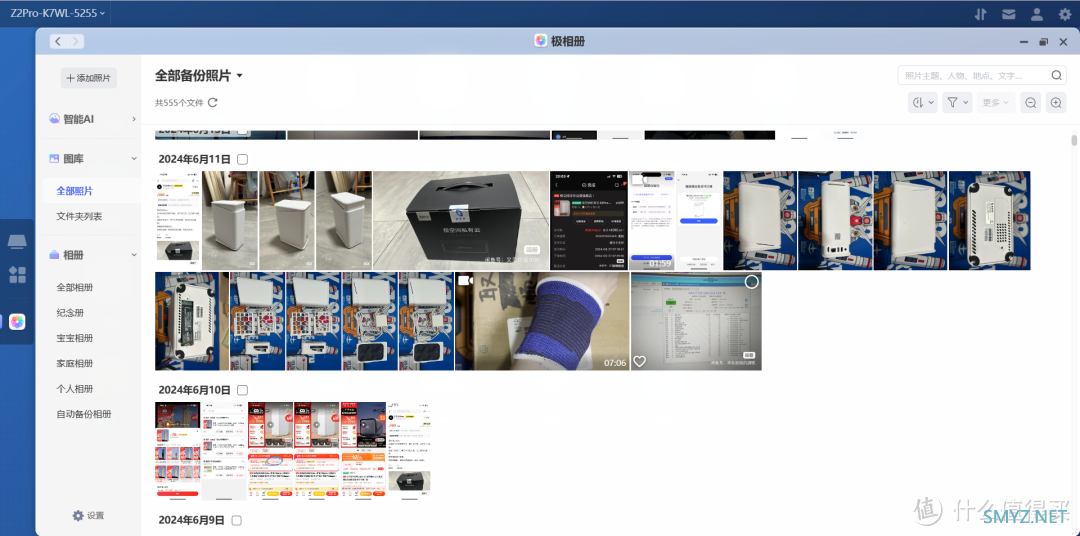Open the black box packaging photo
This screenshot has height=536, width=1080.
click(459, 220)
